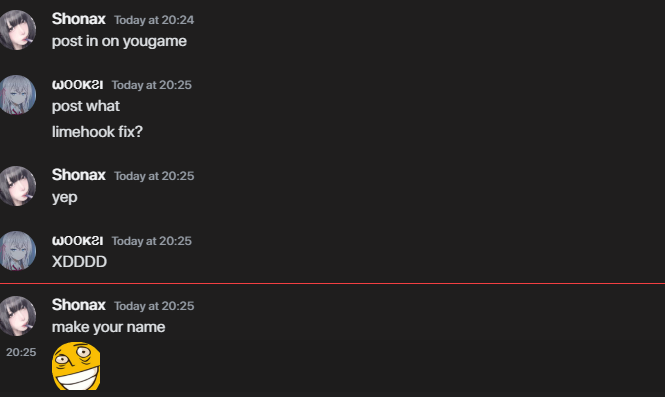This screenshot has width=665, height=397.
Task: Click the 'XDDDD' message text
Action: coord(79,262)
